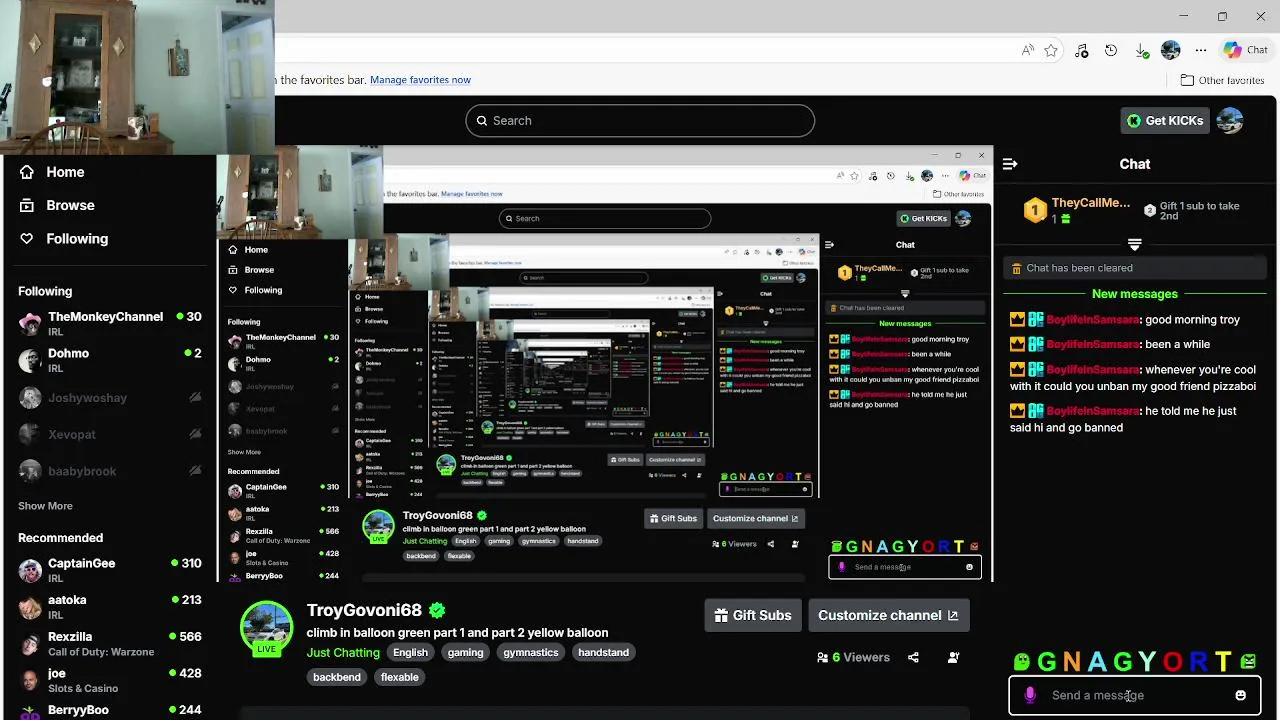The height and width of the screenshot is (720, 1280).
Task: Collapse the chat panel with arrow icon
Action: (1010, 164)
